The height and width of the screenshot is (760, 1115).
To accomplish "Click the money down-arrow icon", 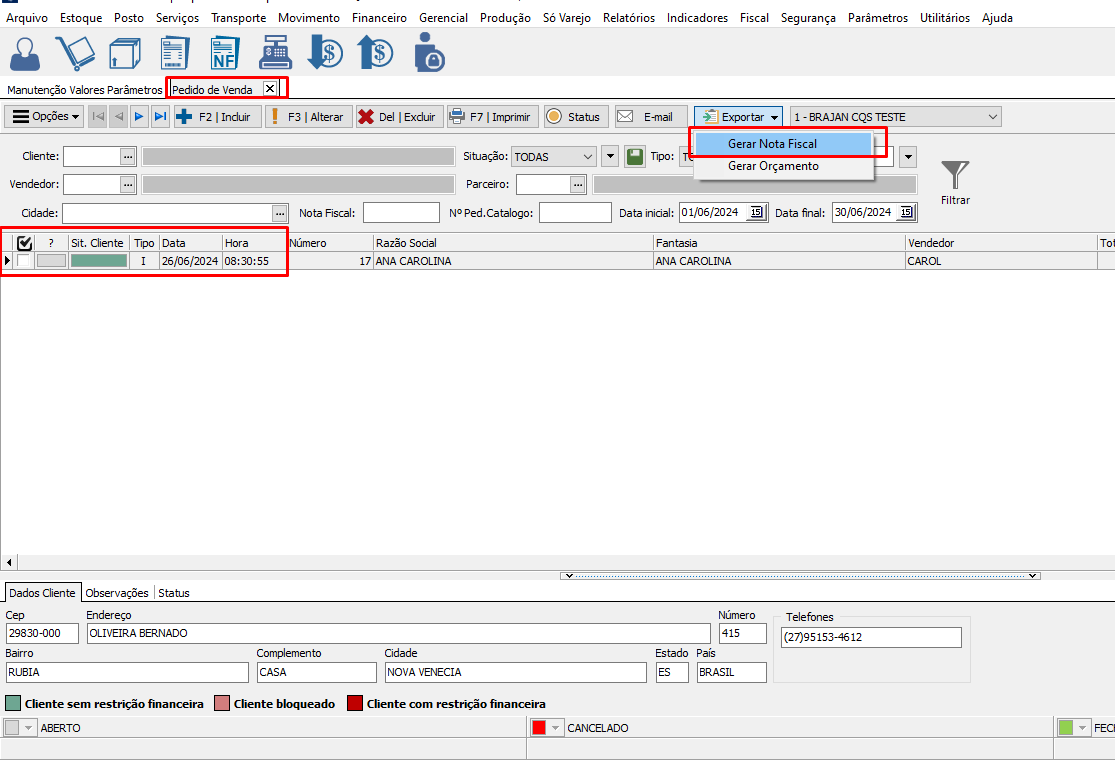I will pyautogui.click(x=325, y=53).
